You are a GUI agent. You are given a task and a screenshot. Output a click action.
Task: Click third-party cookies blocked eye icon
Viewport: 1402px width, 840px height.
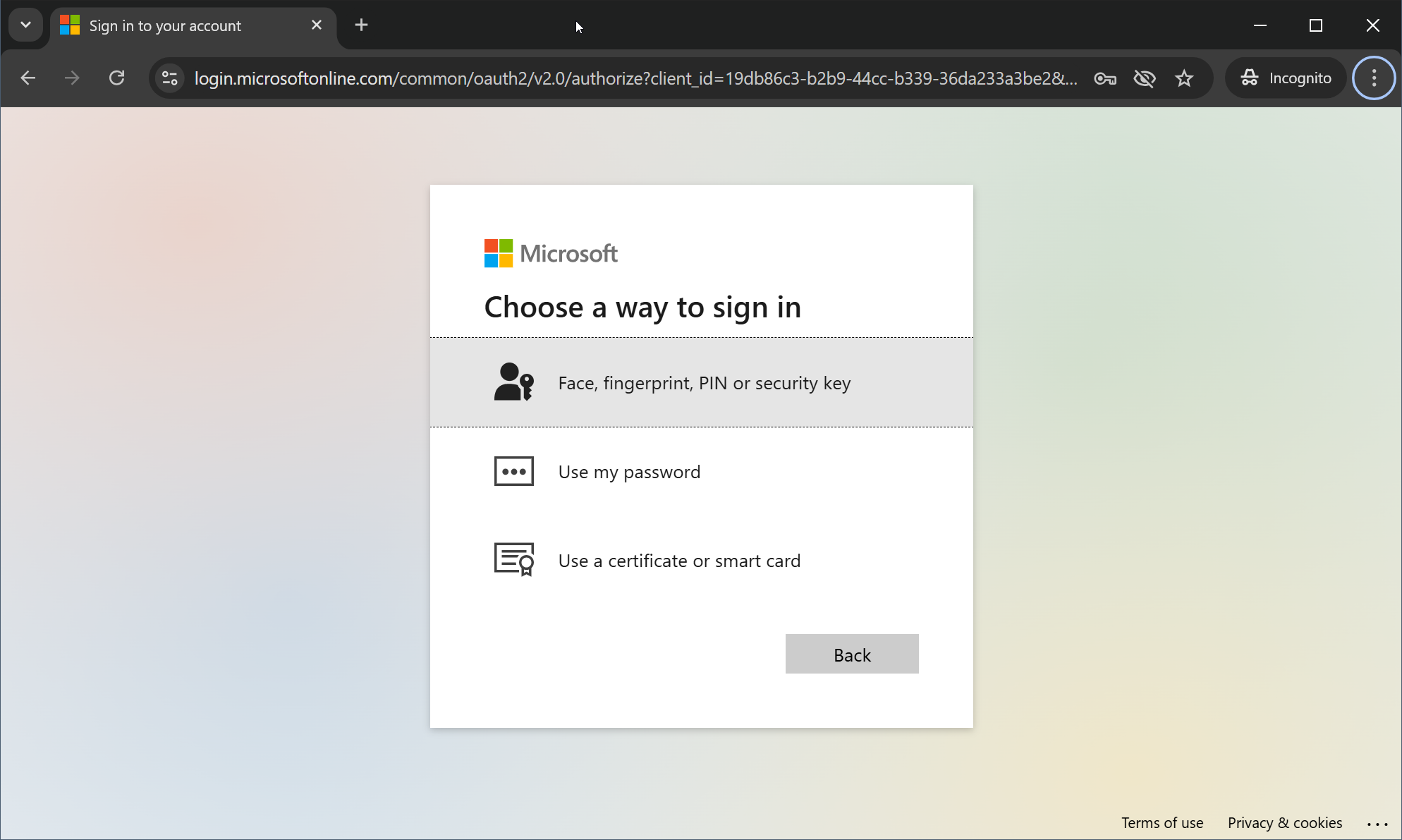1145,78
